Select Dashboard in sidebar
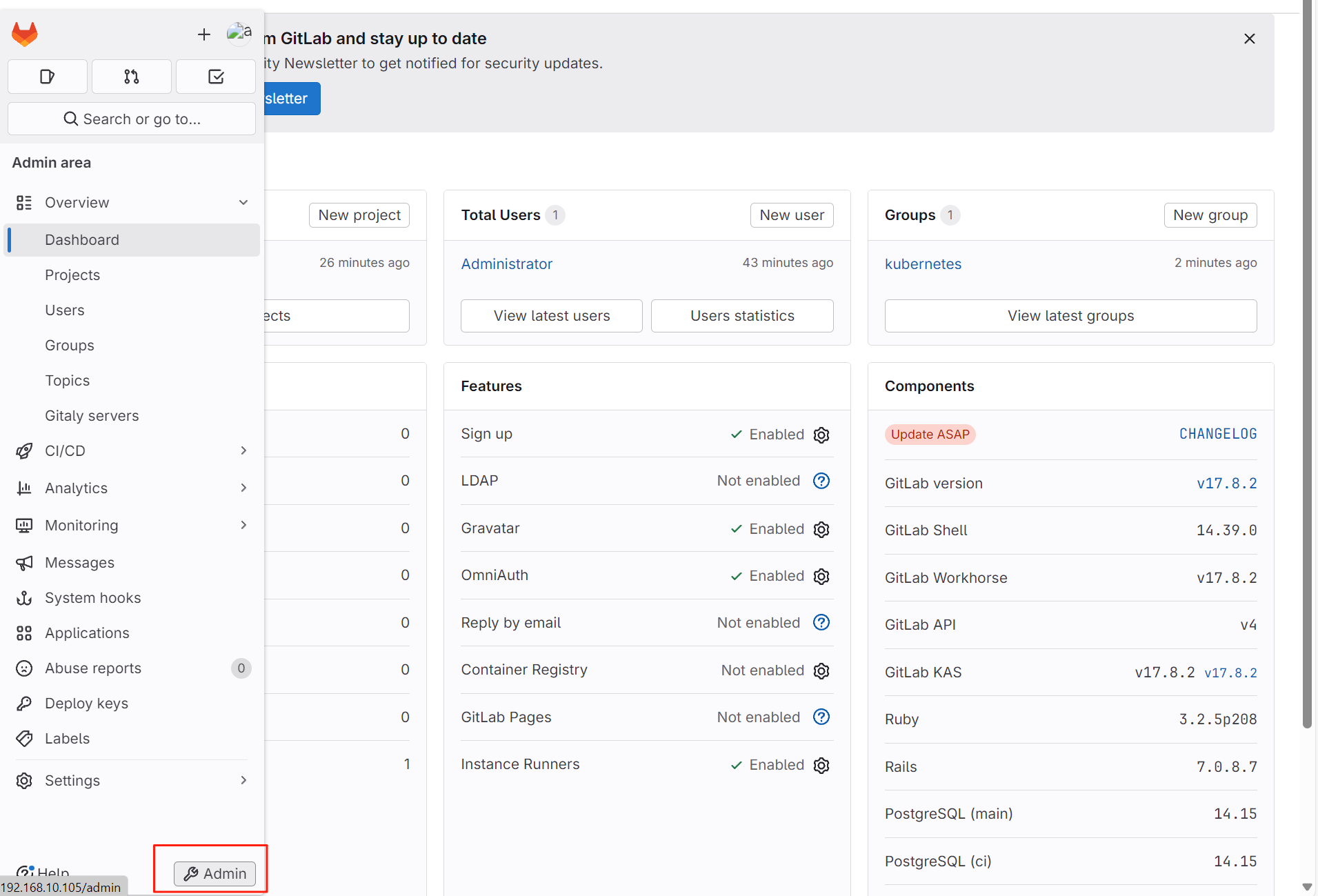The width and height of the screenshot is (1318, 896). 132,240
